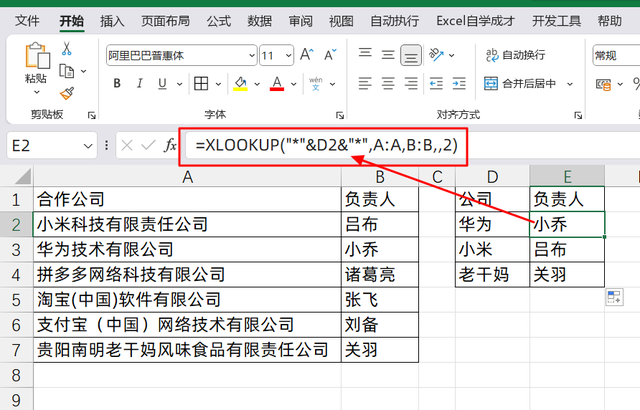Select cell 老干妈 in column D
The height and width of the screenshot is (410, 640).
[x=493, y=275]
